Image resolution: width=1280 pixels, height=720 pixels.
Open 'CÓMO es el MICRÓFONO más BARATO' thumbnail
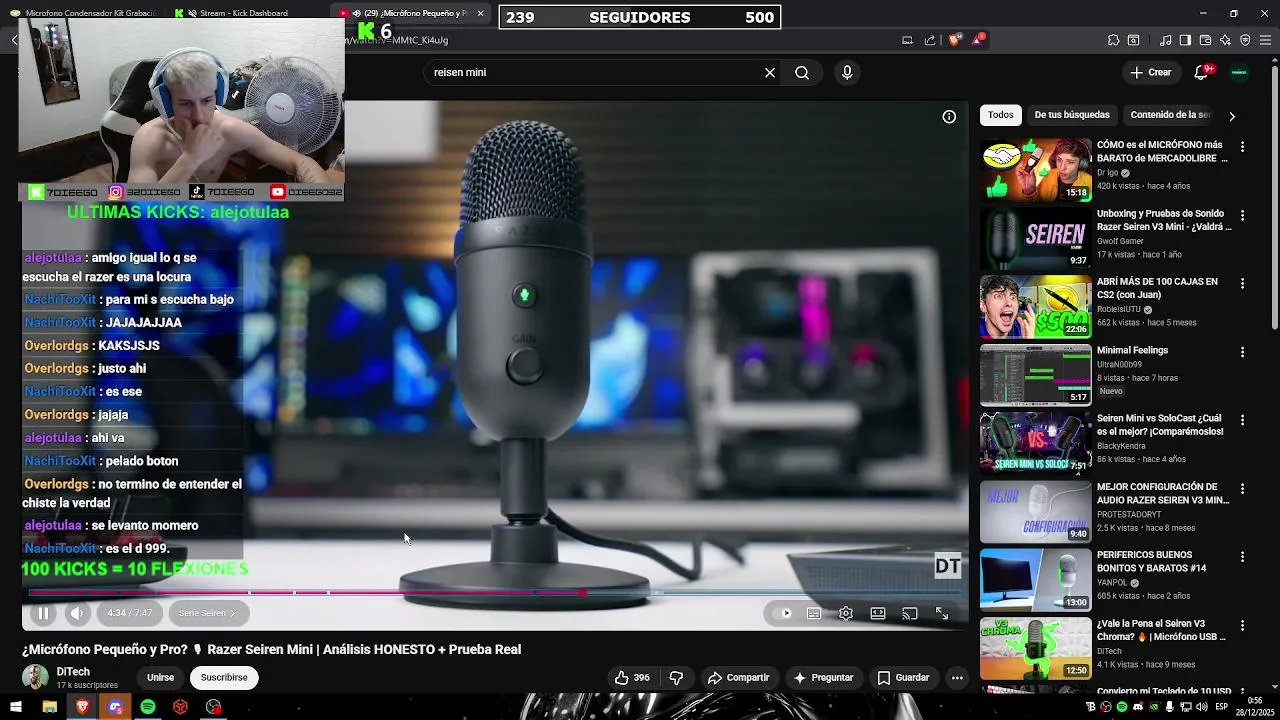tap(1035, 169)
